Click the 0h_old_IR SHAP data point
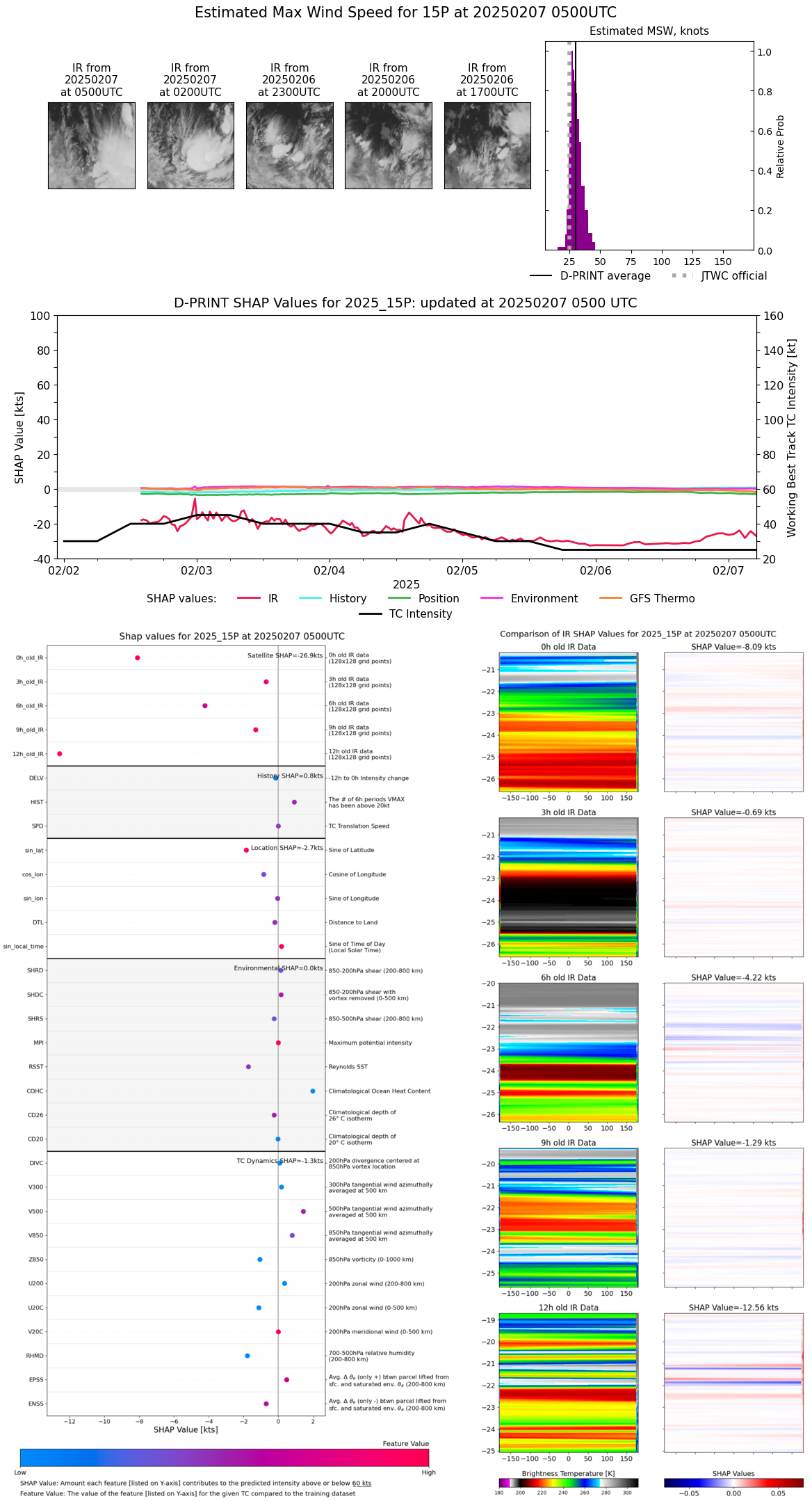The width and height of the screenshot is (812, 1501). pos(138,657)
